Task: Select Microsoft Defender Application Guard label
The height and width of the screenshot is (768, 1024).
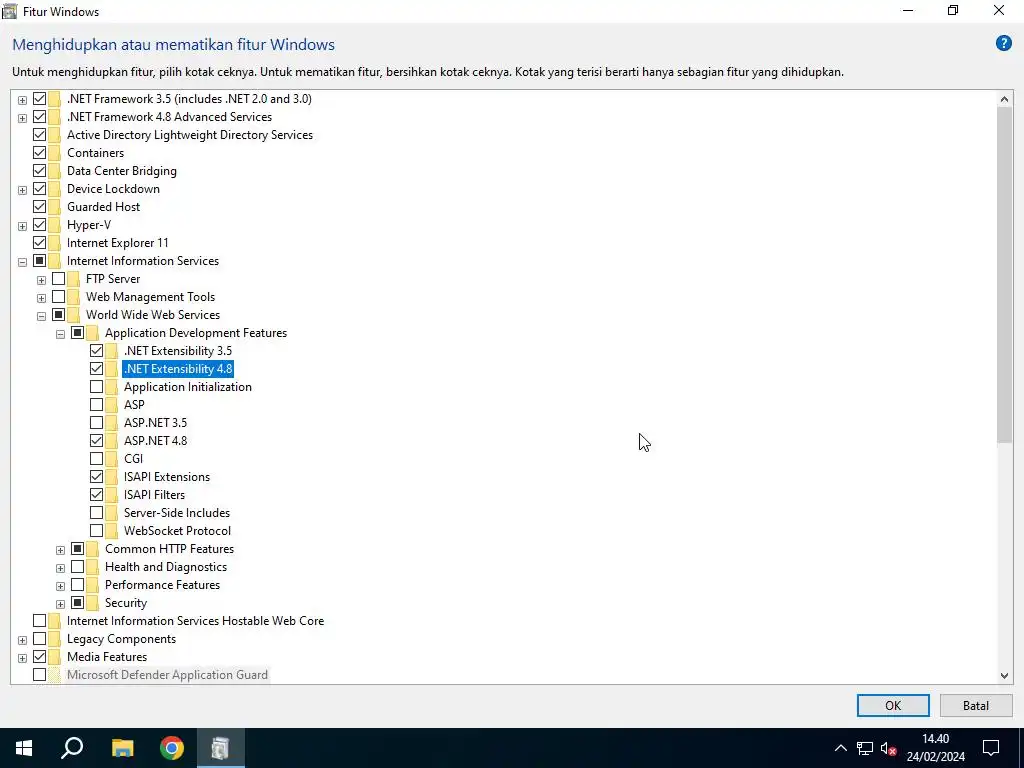Action: [167, 675]
